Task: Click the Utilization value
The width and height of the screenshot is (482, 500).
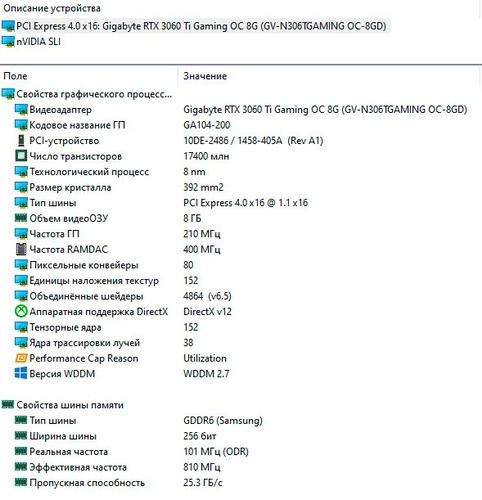Action: [205, 358]
